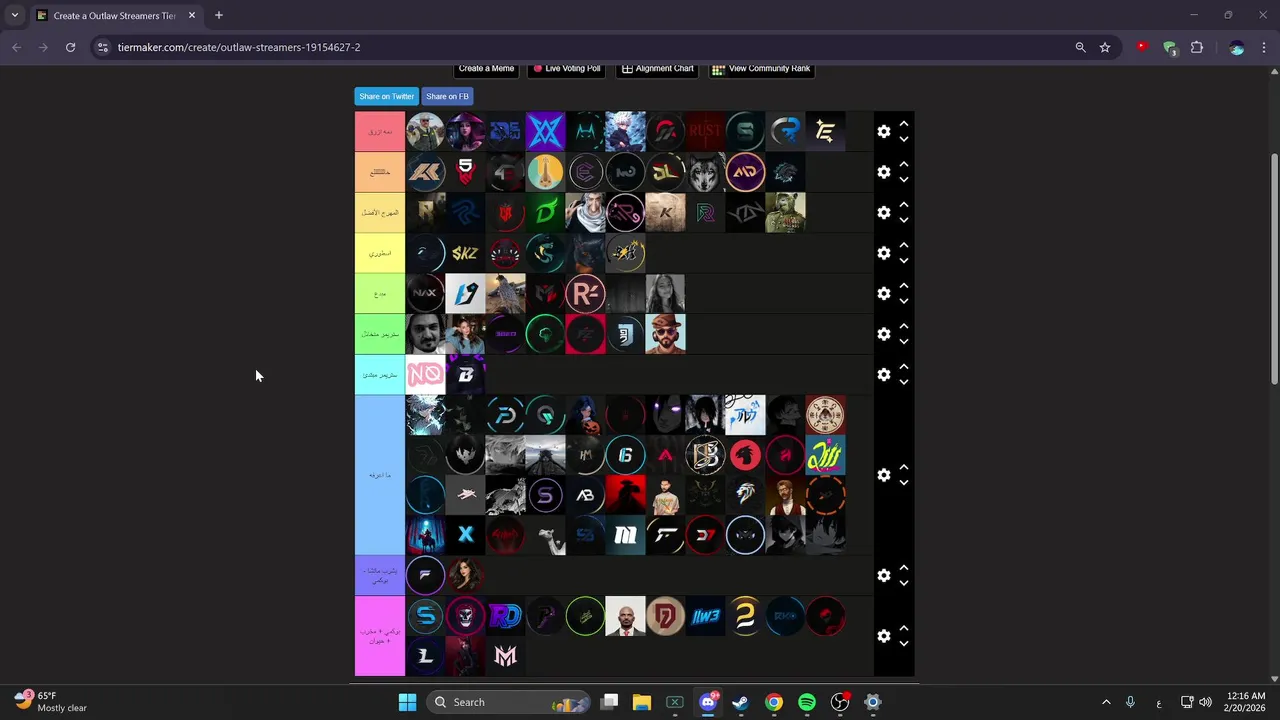Show hidden system tray icons chevron
Image resolution: width=1280 pixels, height=720 pixels.
[x=1106, y=702]
